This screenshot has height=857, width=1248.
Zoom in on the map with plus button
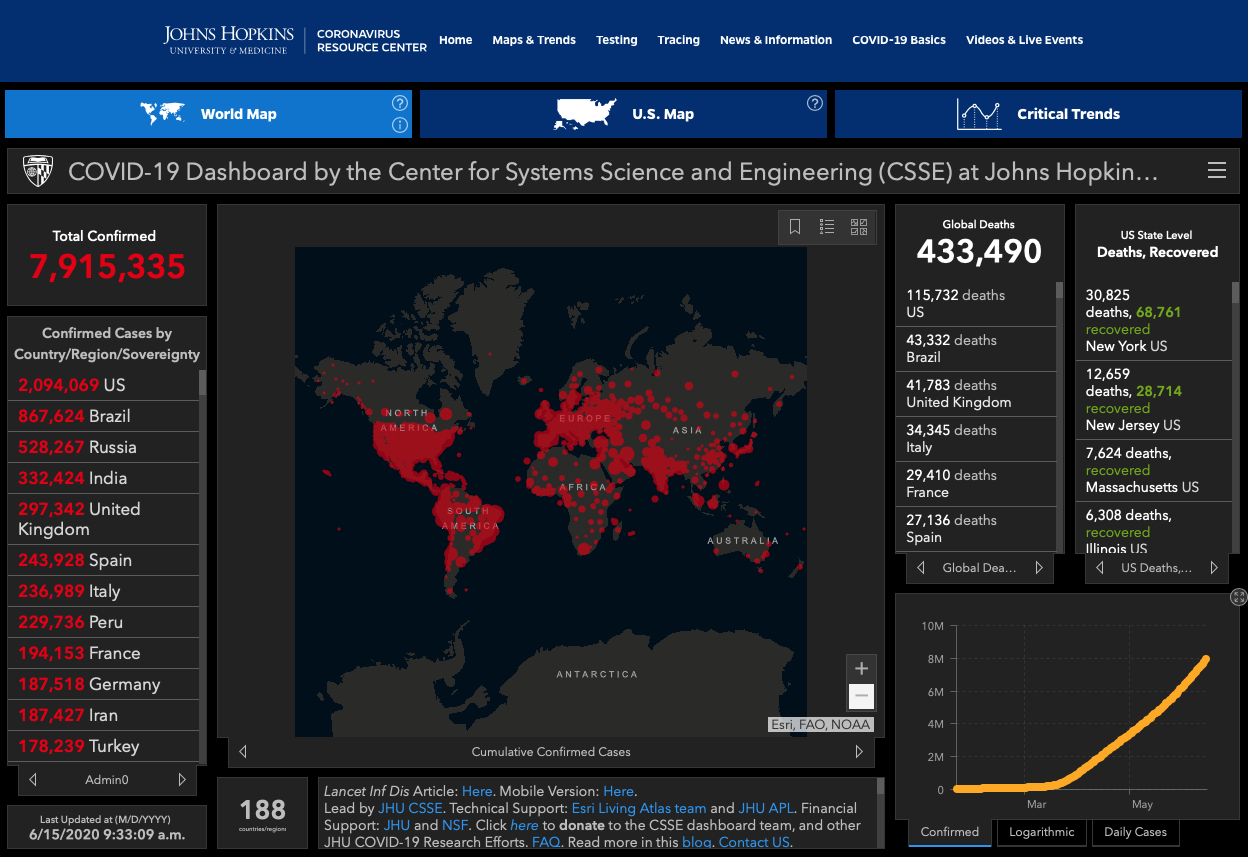coord(861,669)
